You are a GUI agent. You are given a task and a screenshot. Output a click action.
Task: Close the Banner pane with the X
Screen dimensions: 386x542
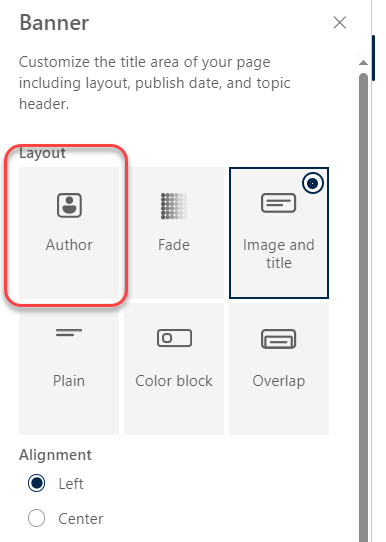(x=340, y=23)
